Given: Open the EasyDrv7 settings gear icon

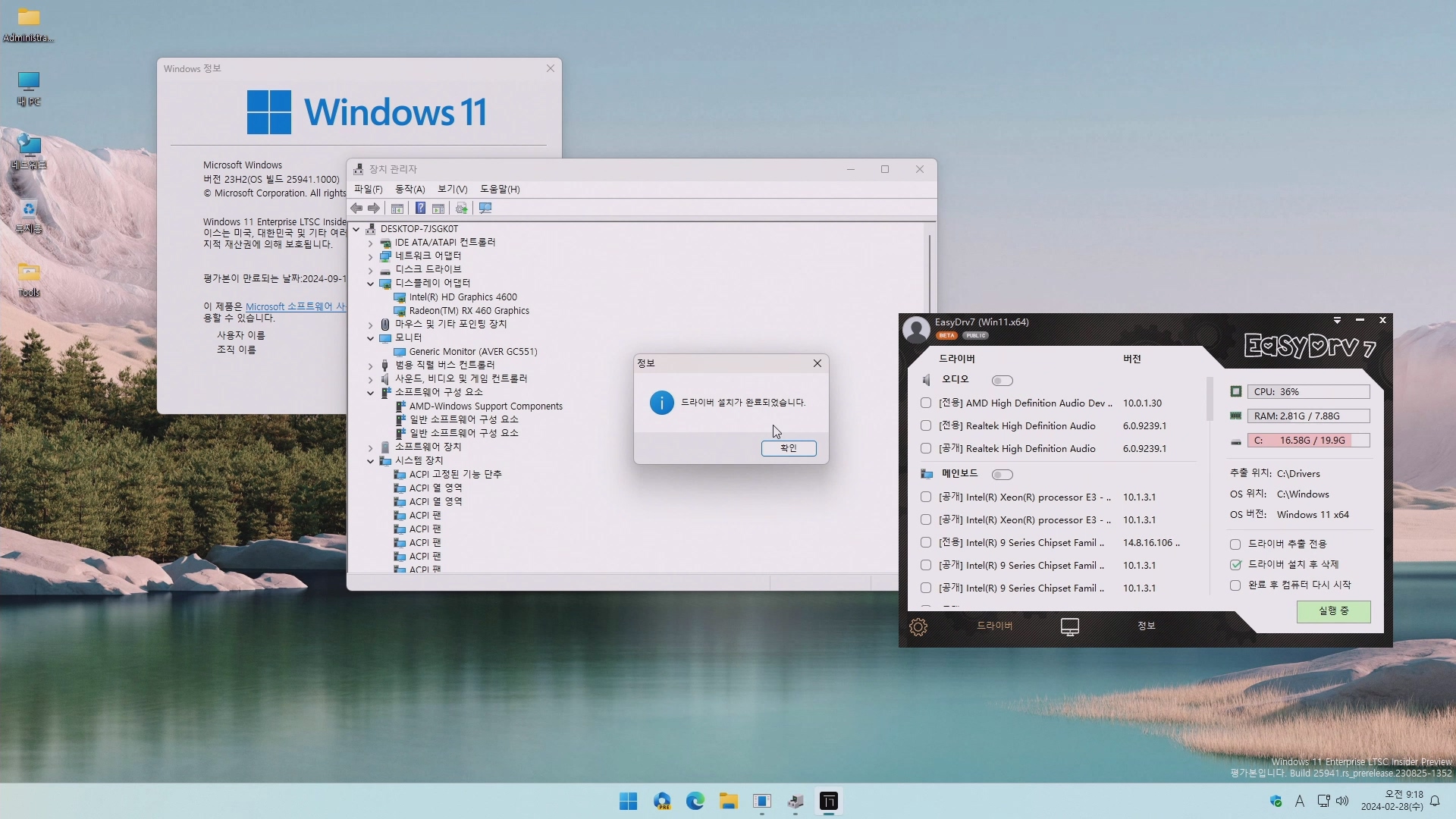Looking at the screenshot, I should [x=918, y=627].
